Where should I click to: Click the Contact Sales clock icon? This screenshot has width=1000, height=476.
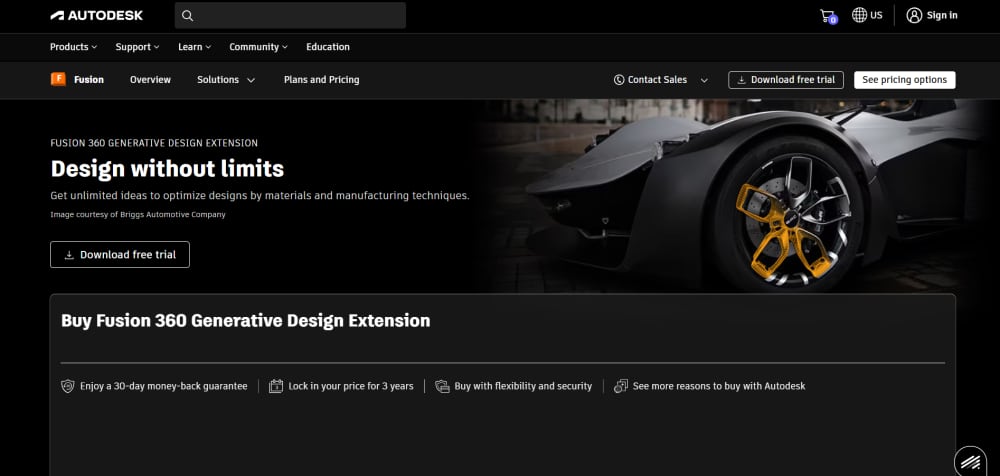point(619,80)
